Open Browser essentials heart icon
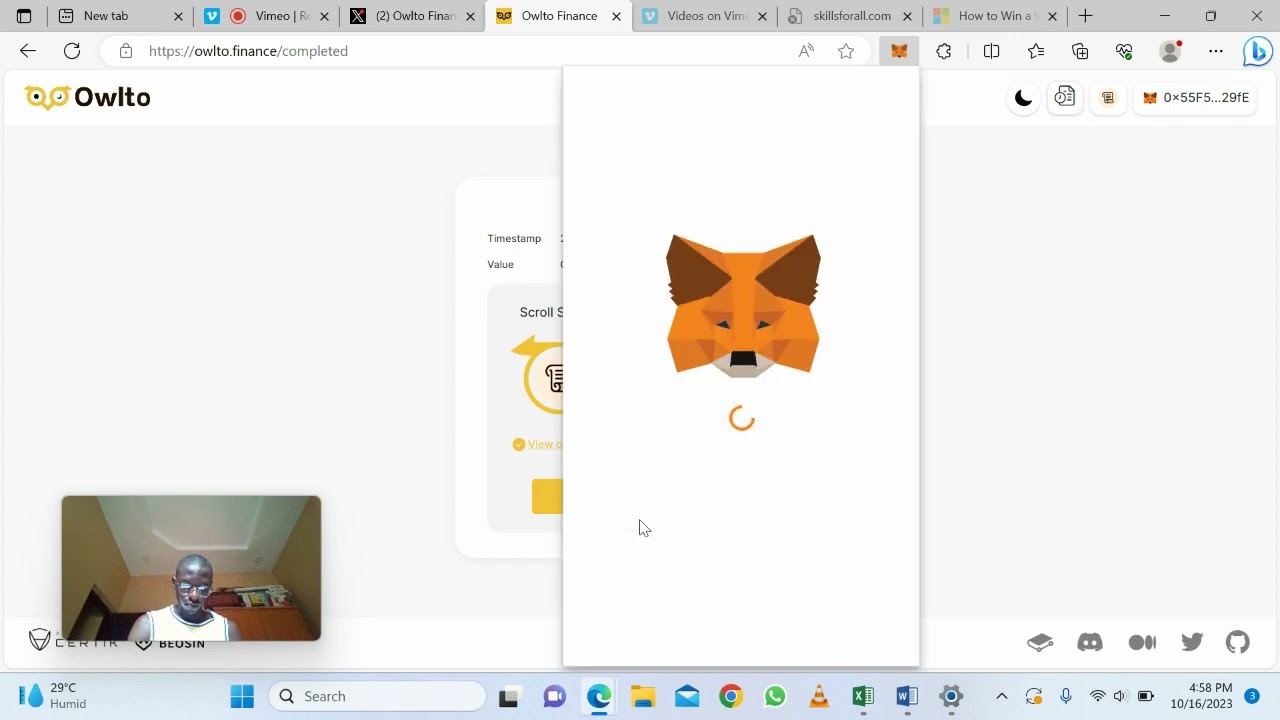Image resolution: width=1280 pixels, height=720 pixels. click(1124, 51)
